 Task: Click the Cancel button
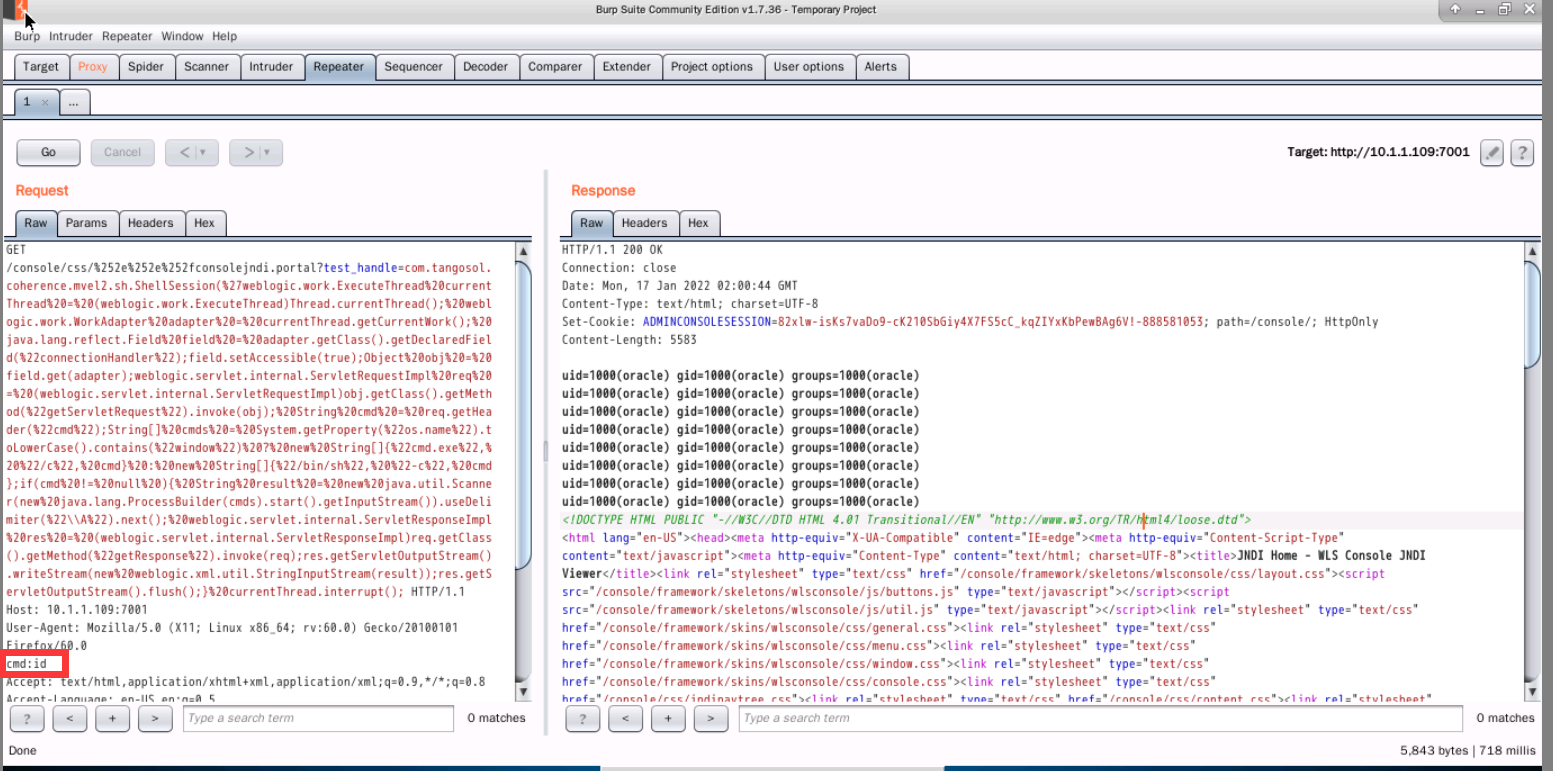tap(122, 152)
